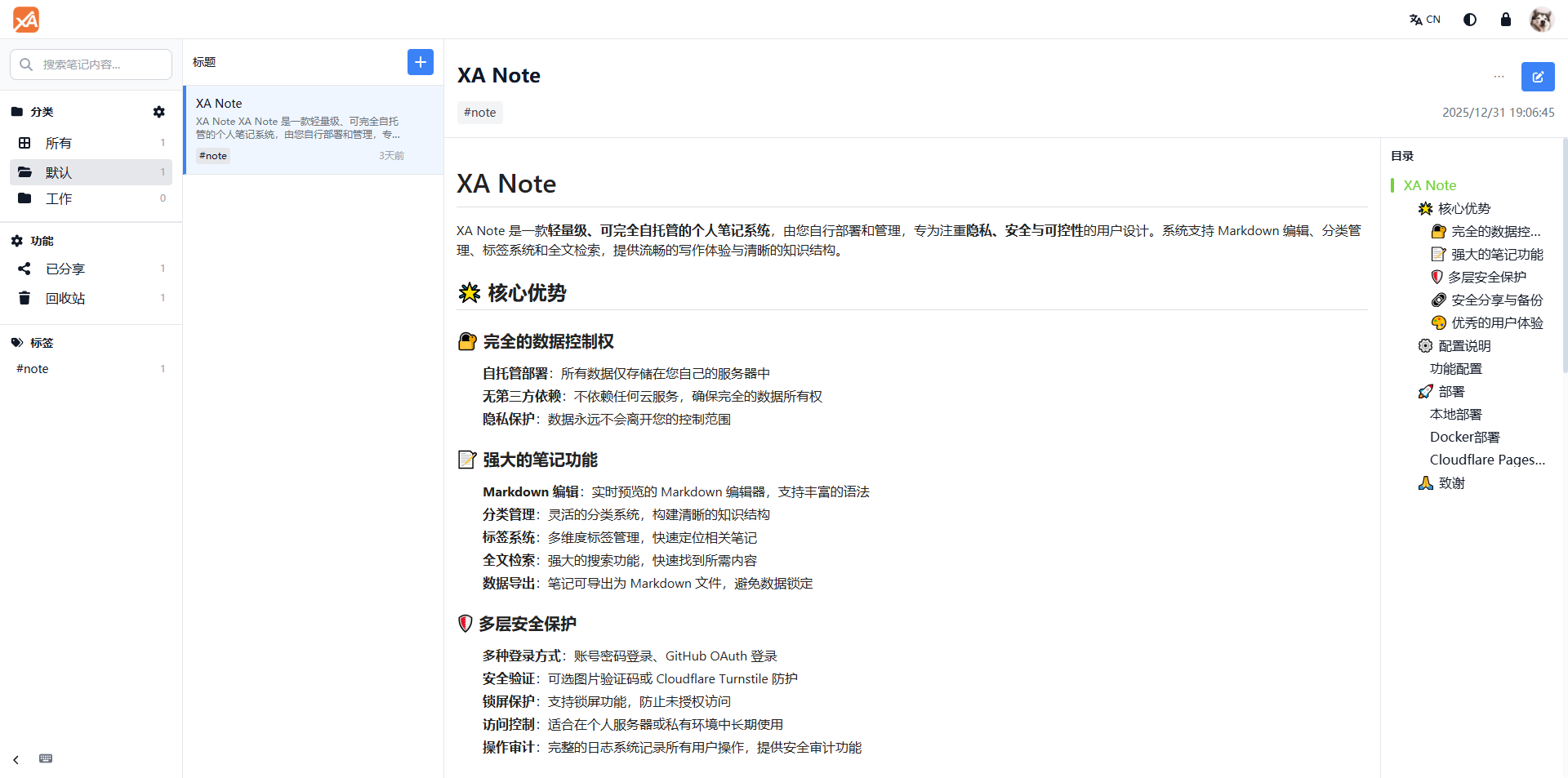The height and width of the screenshot is (778, 1568).
Task: Edit the note using the pencil button
Action: [1537, 77]
